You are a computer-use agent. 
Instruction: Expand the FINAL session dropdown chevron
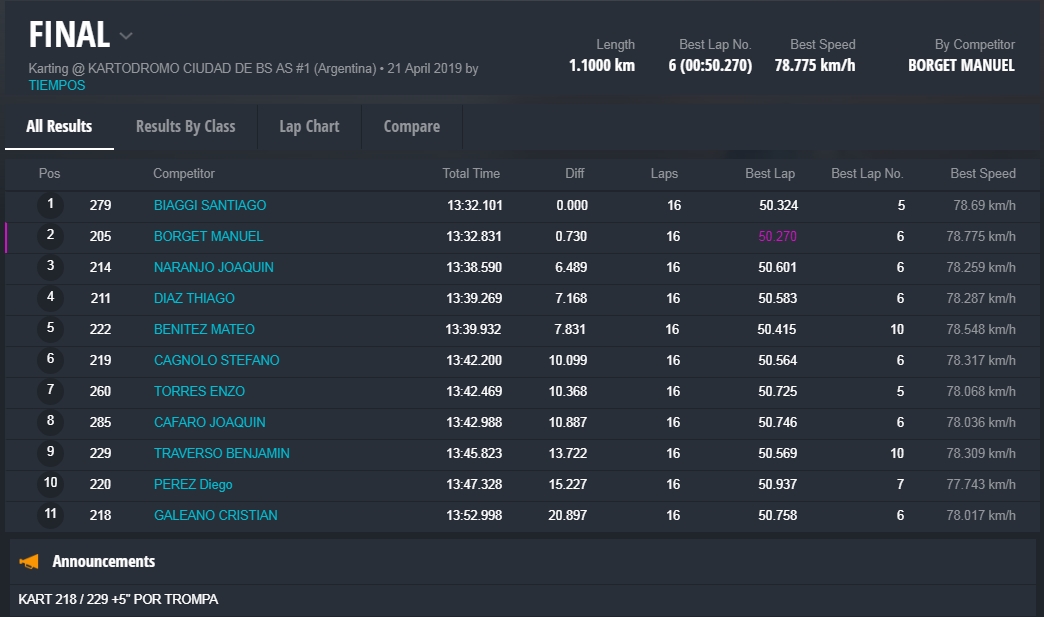[126, 36]
